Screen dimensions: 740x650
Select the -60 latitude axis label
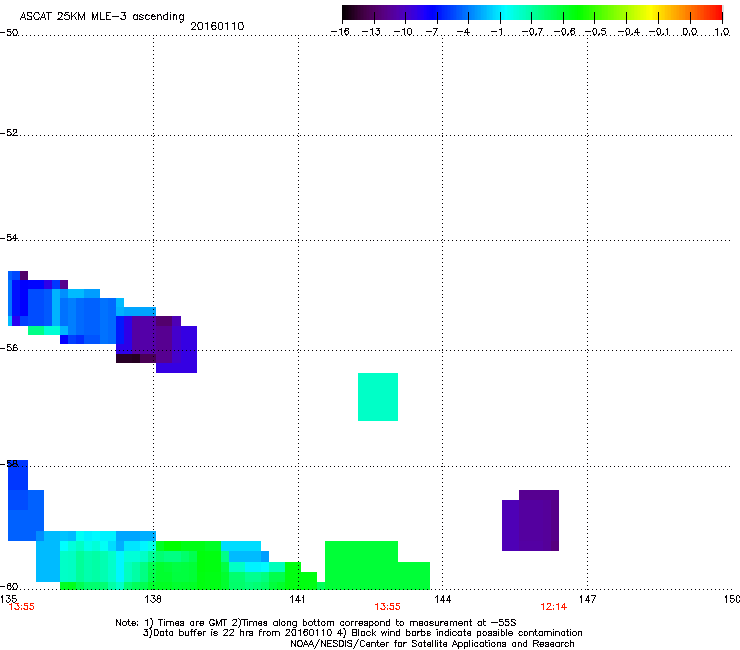(9, 586)
